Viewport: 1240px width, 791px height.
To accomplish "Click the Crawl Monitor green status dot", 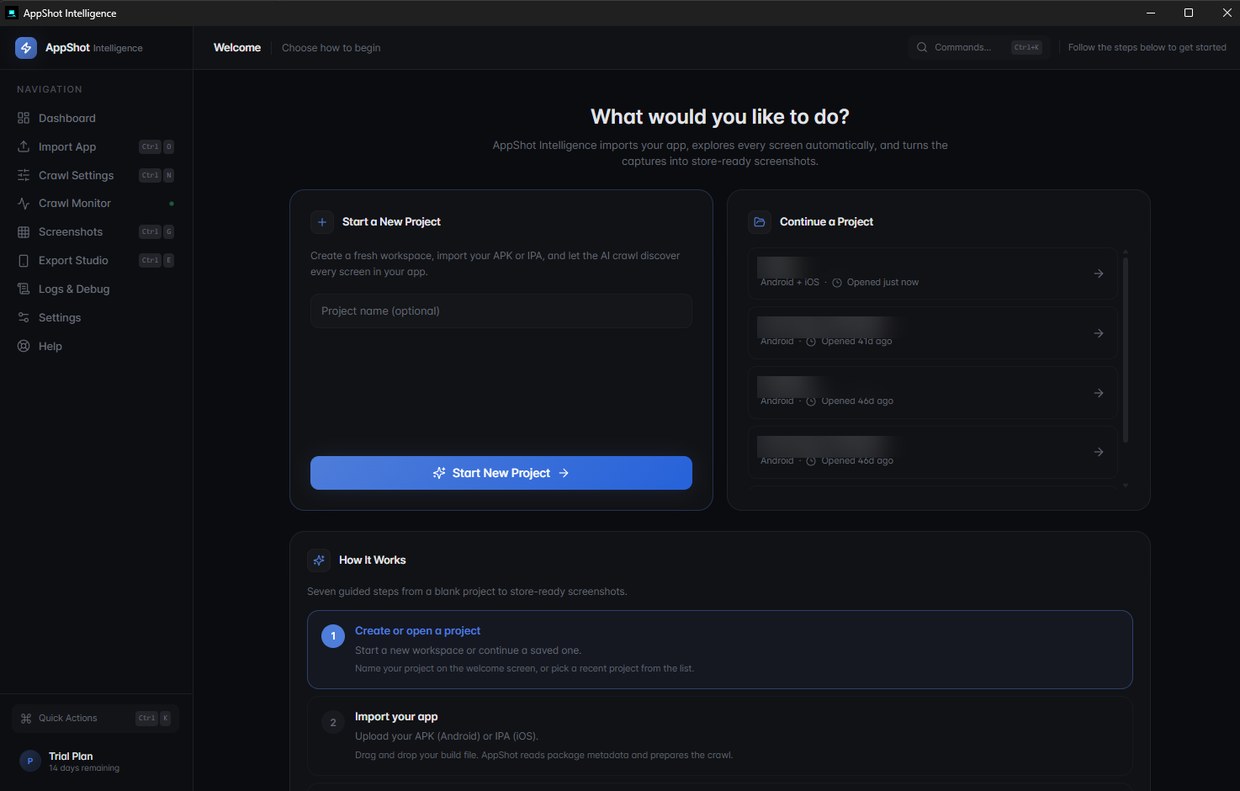I will 171,204.
